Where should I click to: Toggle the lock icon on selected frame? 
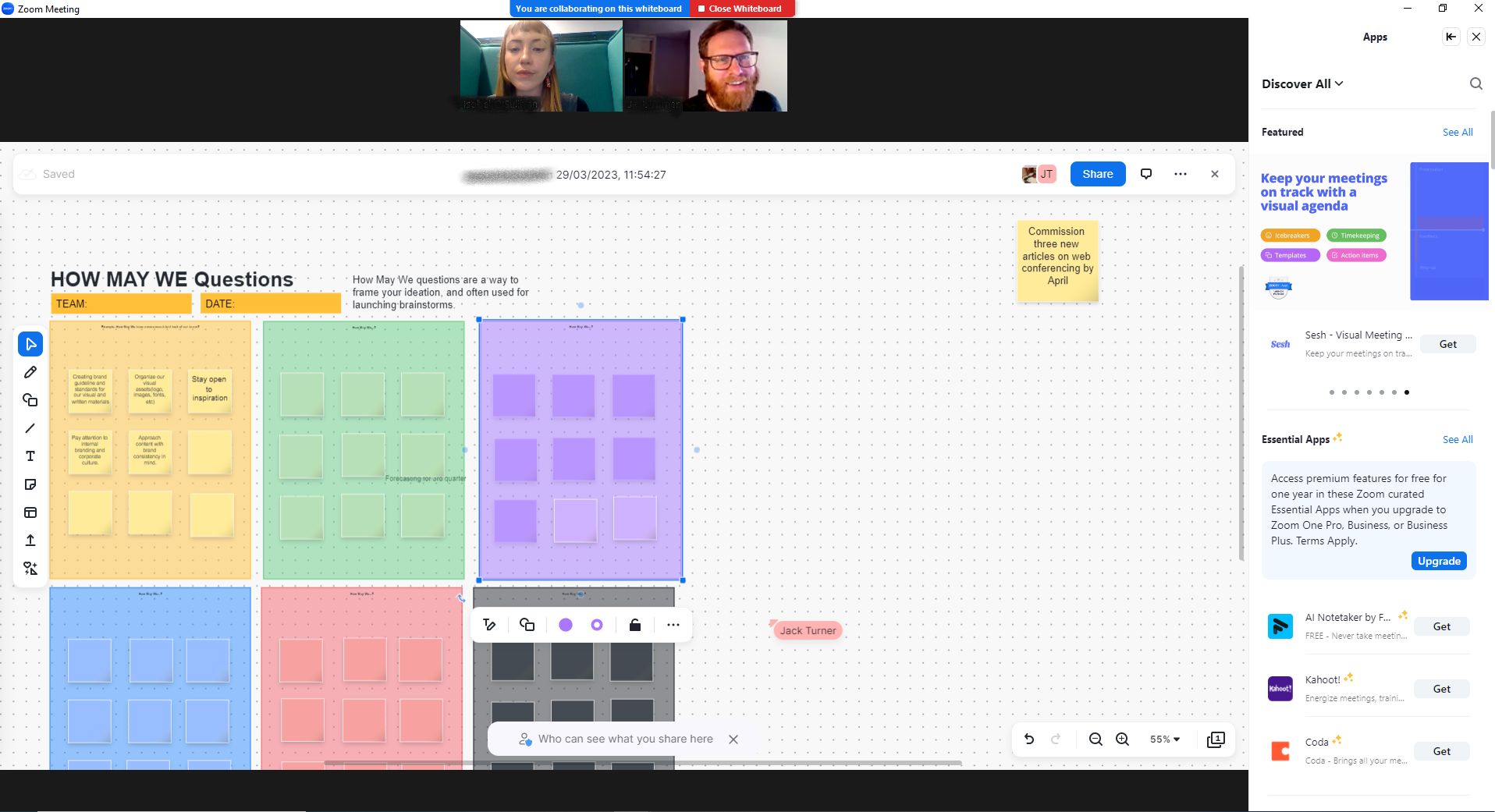pyautogui.click(x=635, y=625)
